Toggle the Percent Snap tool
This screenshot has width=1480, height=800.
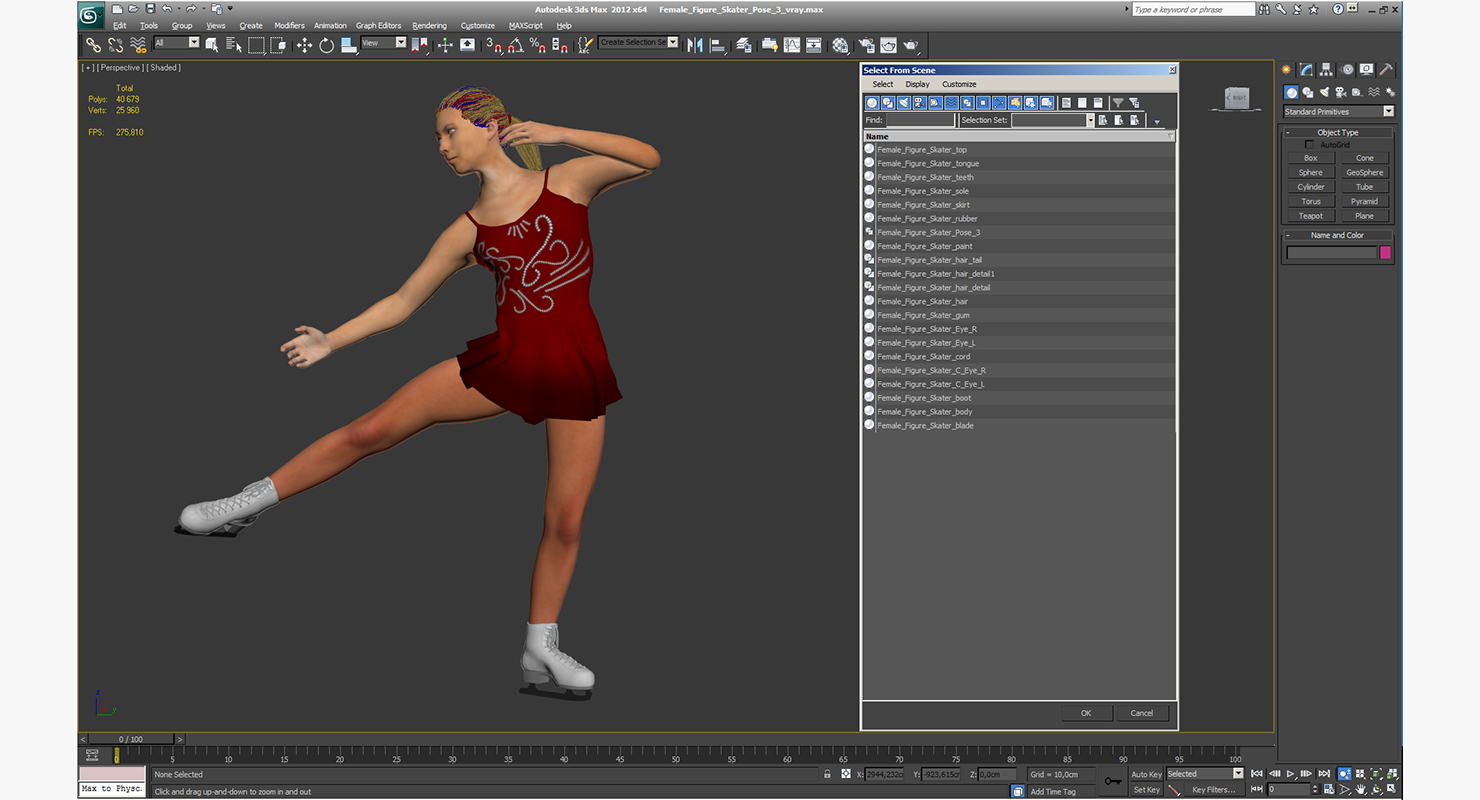point(538,45)
